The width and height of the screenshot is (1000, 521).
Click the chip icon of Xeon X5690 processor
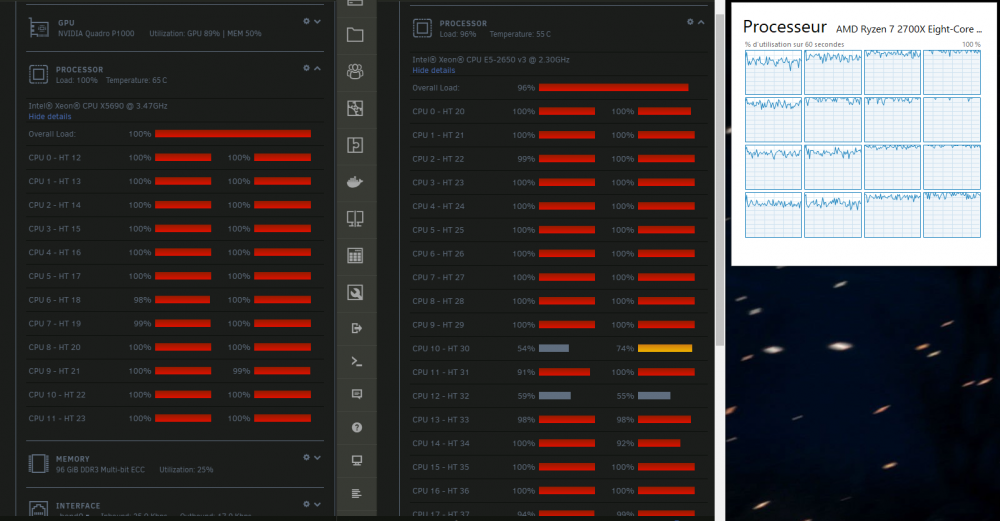tap(38, 75)
